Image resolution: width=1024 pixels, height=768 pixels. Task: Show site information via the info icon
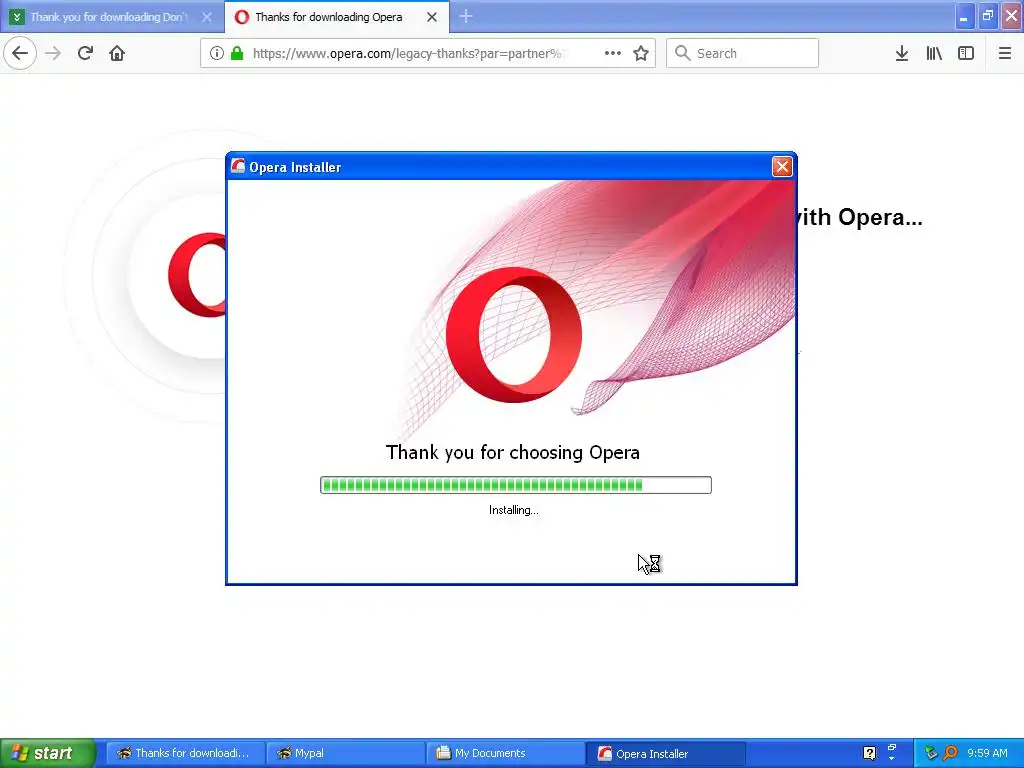point(217,53)
